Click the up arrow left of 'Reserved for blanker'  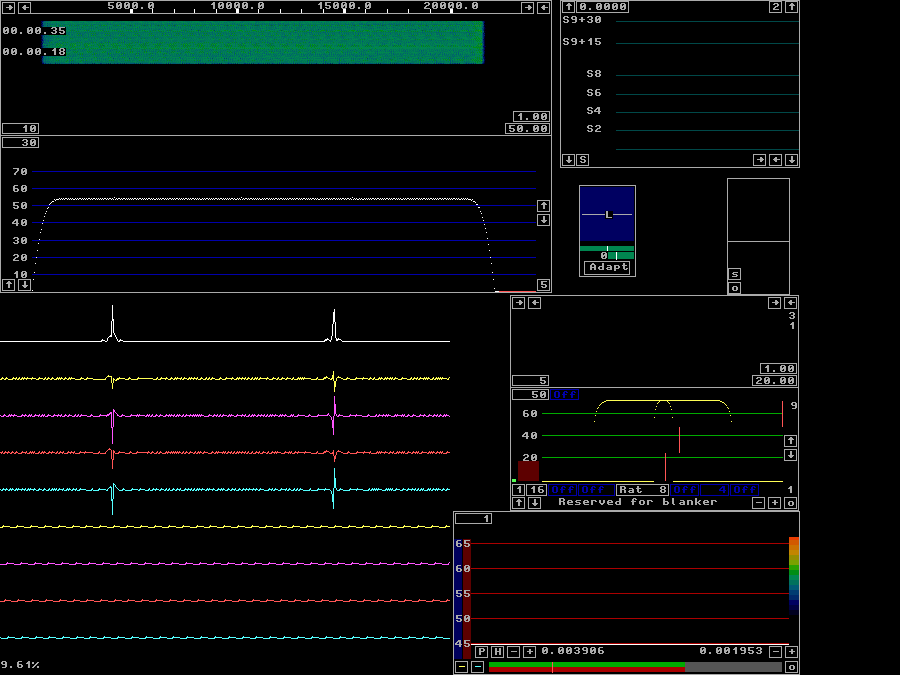(x=518, y=503)
